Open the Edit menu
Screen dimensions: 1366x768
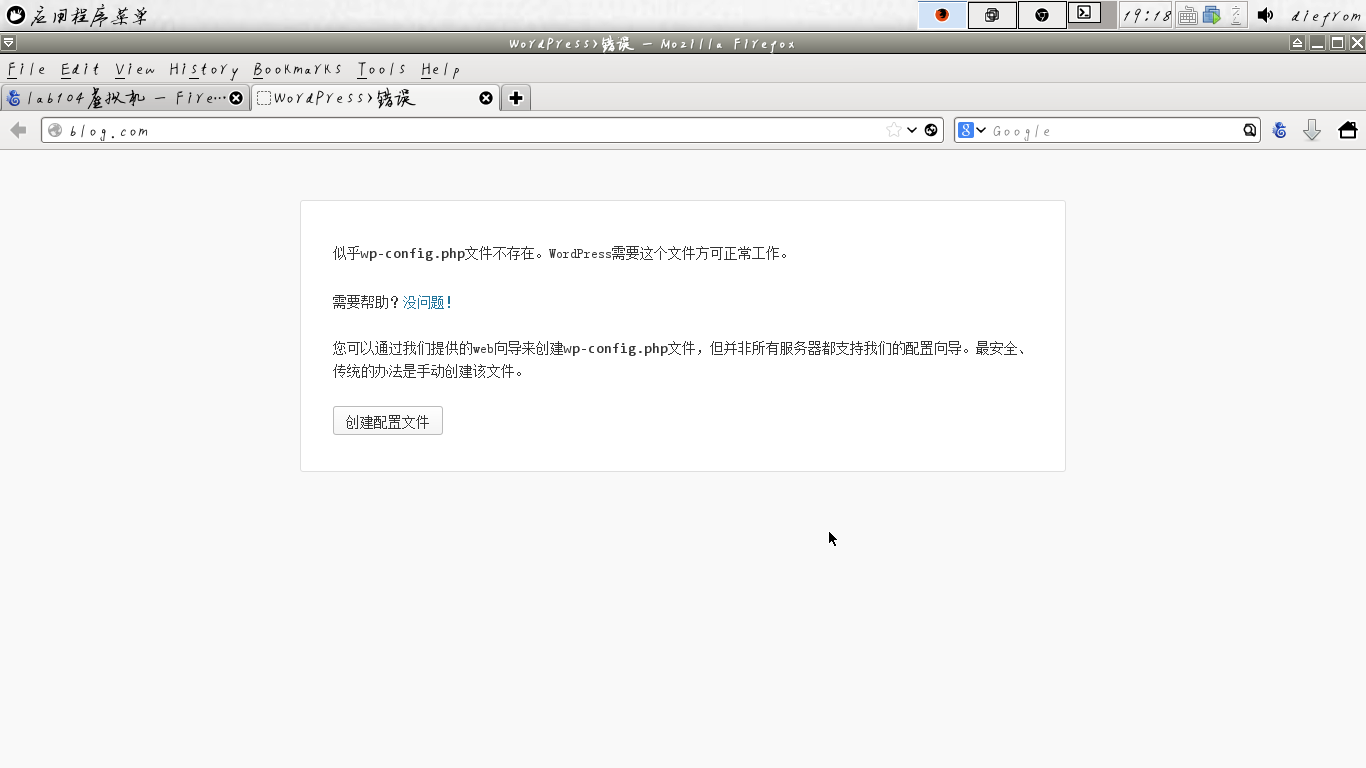point(80,69)
